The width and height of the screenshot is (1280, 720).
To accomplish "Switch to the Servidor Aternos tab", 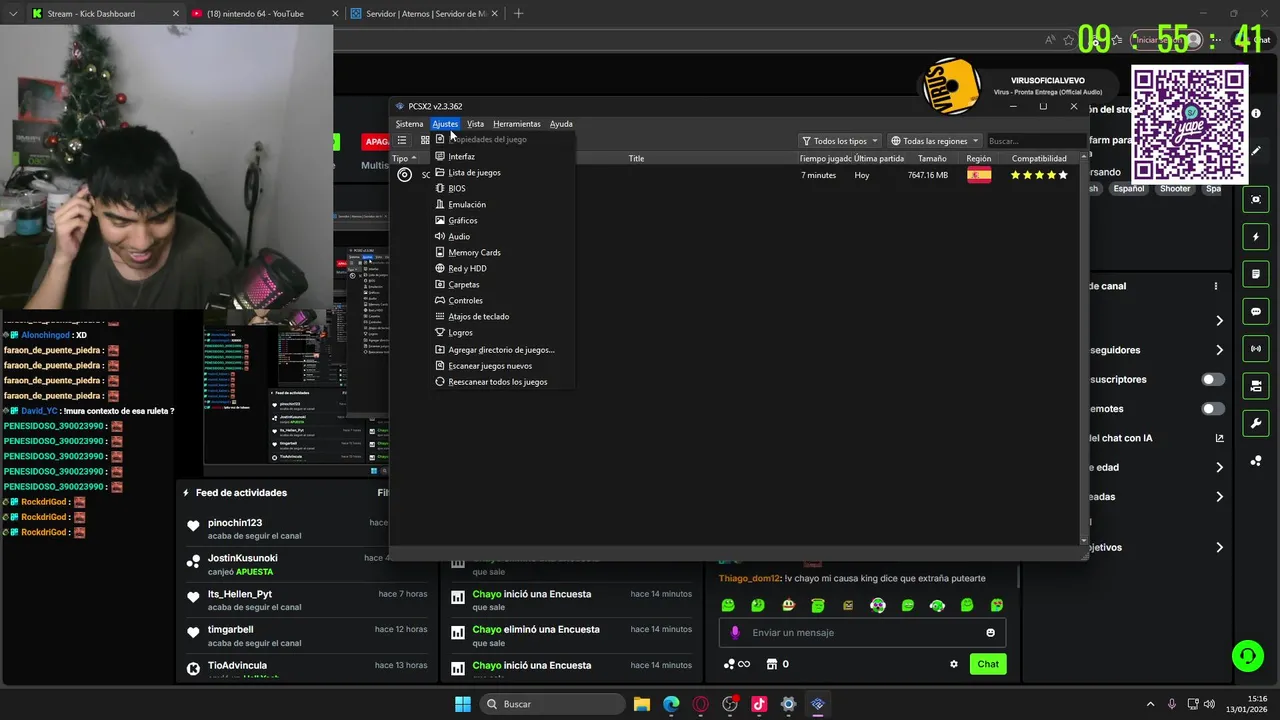I will tap(425, 14).
